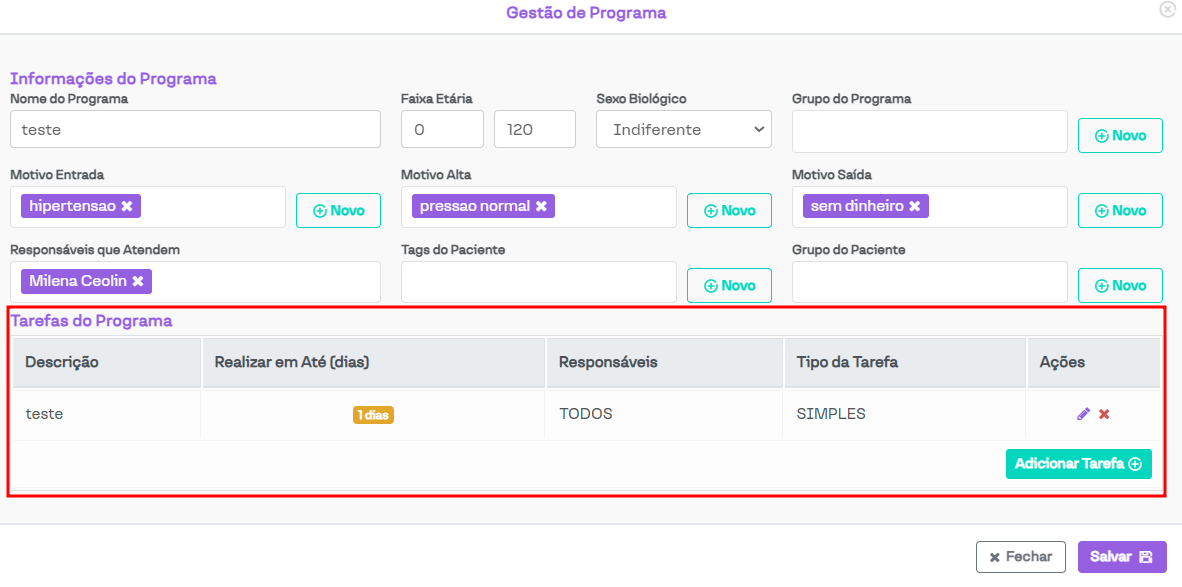This screenshot has width=1182, height=587.
Task: Click the pencil edit icon for task teste
Action: 1083,414
